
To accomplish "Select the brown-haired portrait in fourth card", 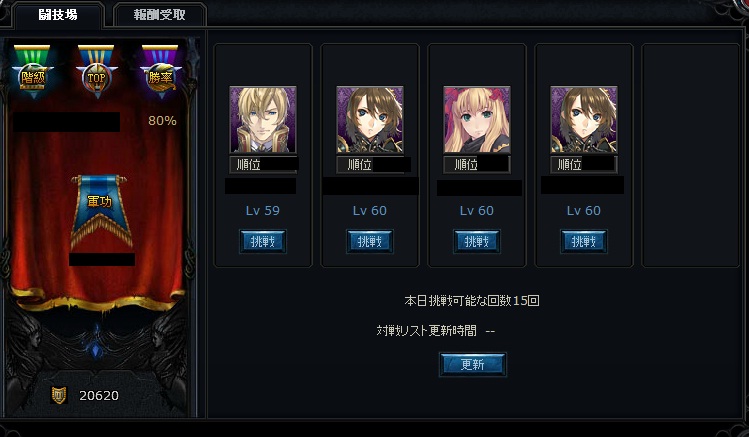I will coord(584,119).
